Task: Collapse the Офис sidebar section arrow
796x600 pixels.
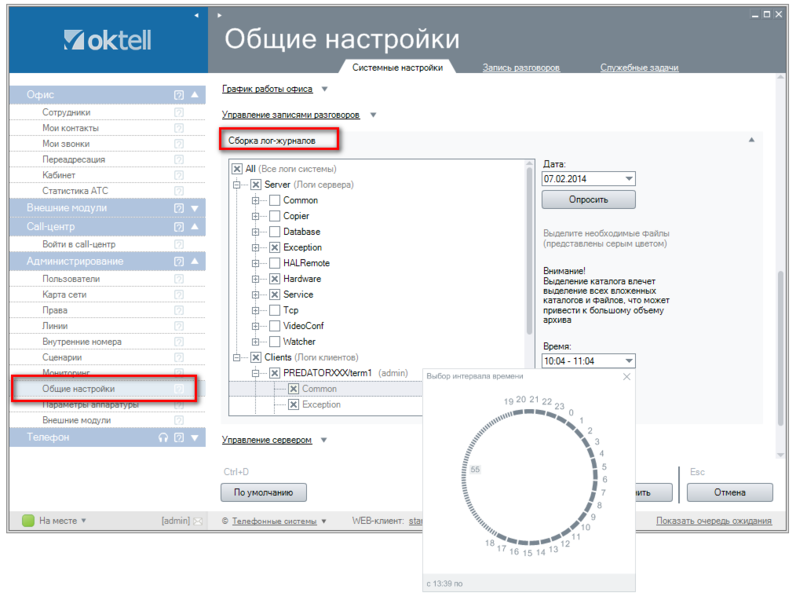Action: pyautogui.click(x=195, y=95)
